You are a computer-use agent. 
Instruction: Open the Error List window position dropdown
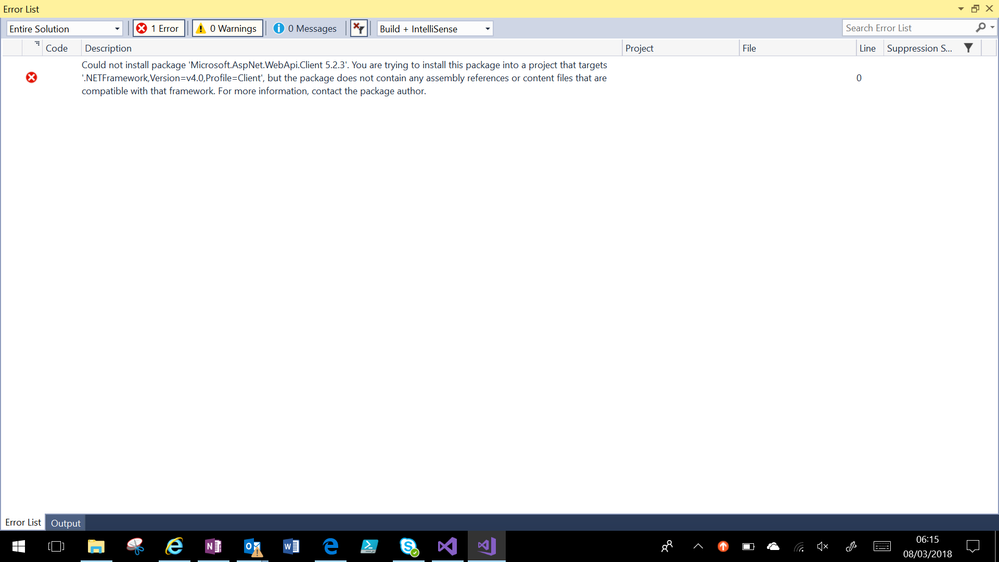point(961,9)
